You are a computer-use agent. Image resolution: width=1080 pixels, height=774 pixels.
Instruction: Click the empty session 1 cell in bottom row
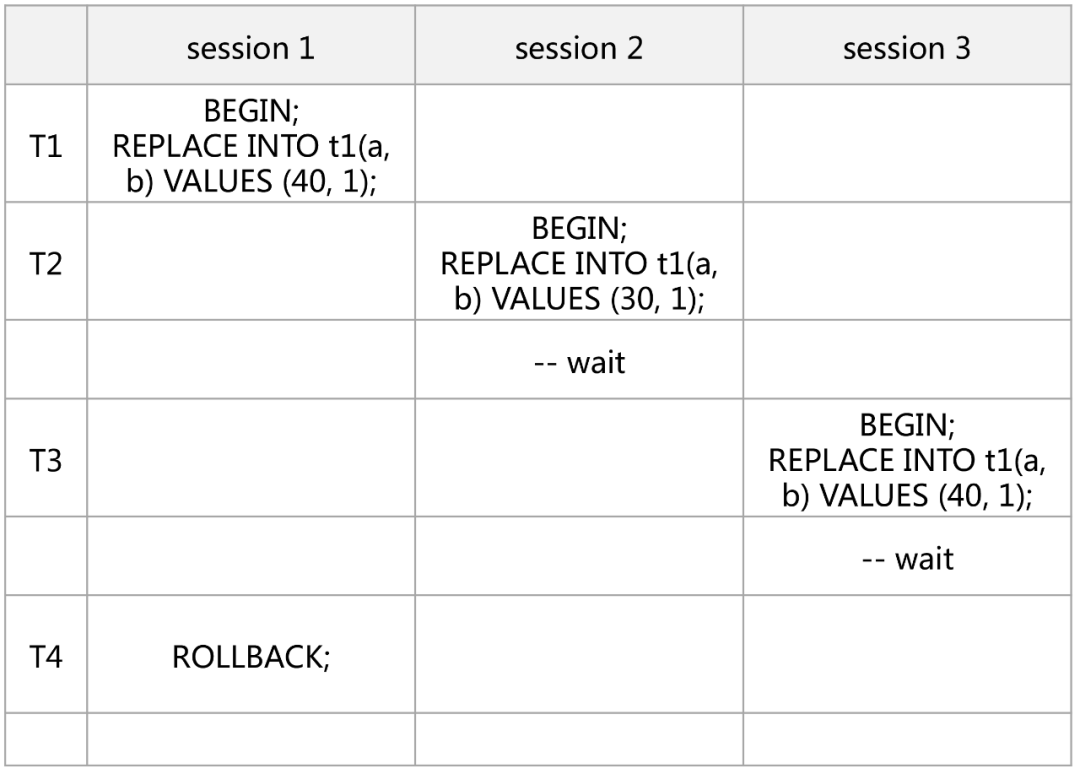(x=251, y=739)
